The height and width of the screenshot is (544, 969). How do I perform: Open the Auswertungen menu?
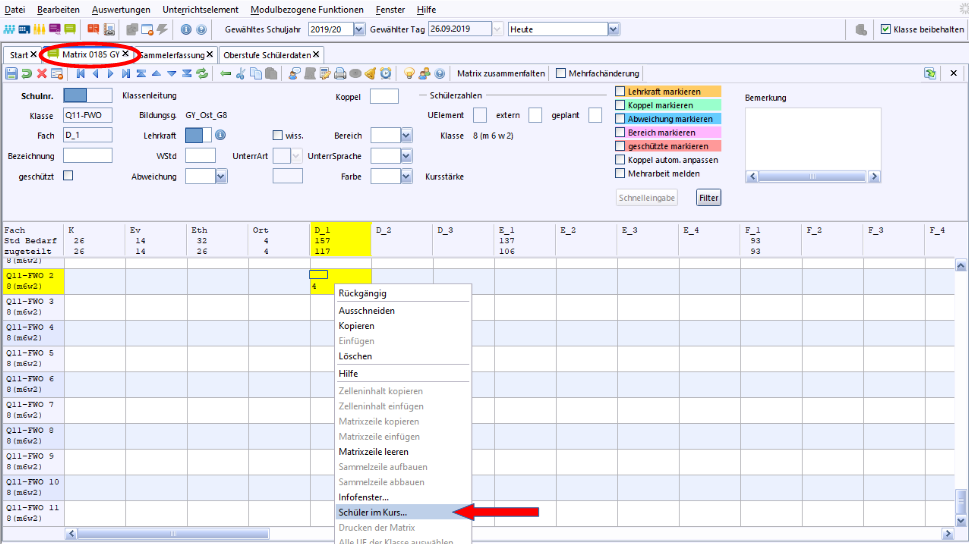click(121, 9)
